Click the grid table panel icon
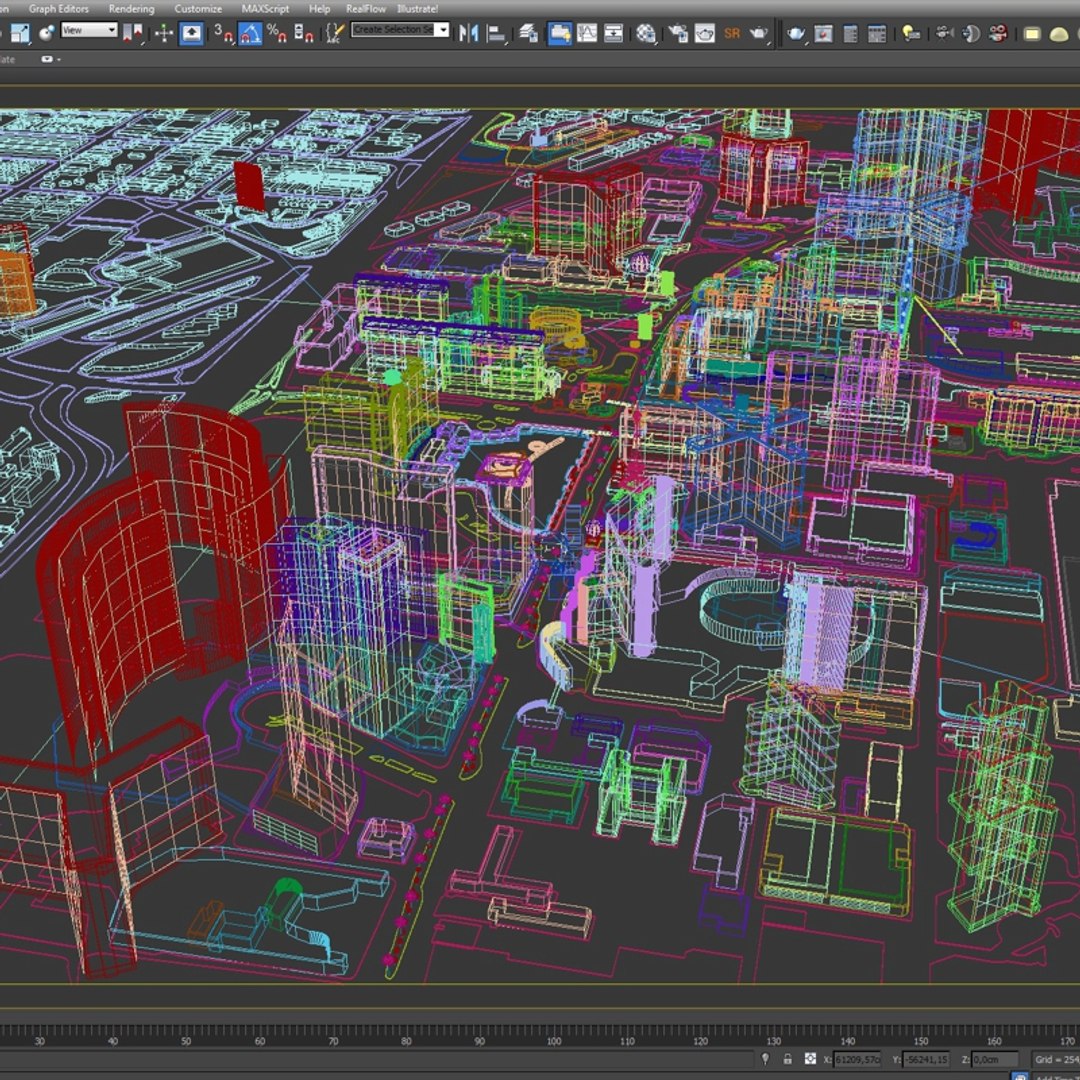Image resolution: width=1080 pixels, height=1080 pixels. click(876, 32)
